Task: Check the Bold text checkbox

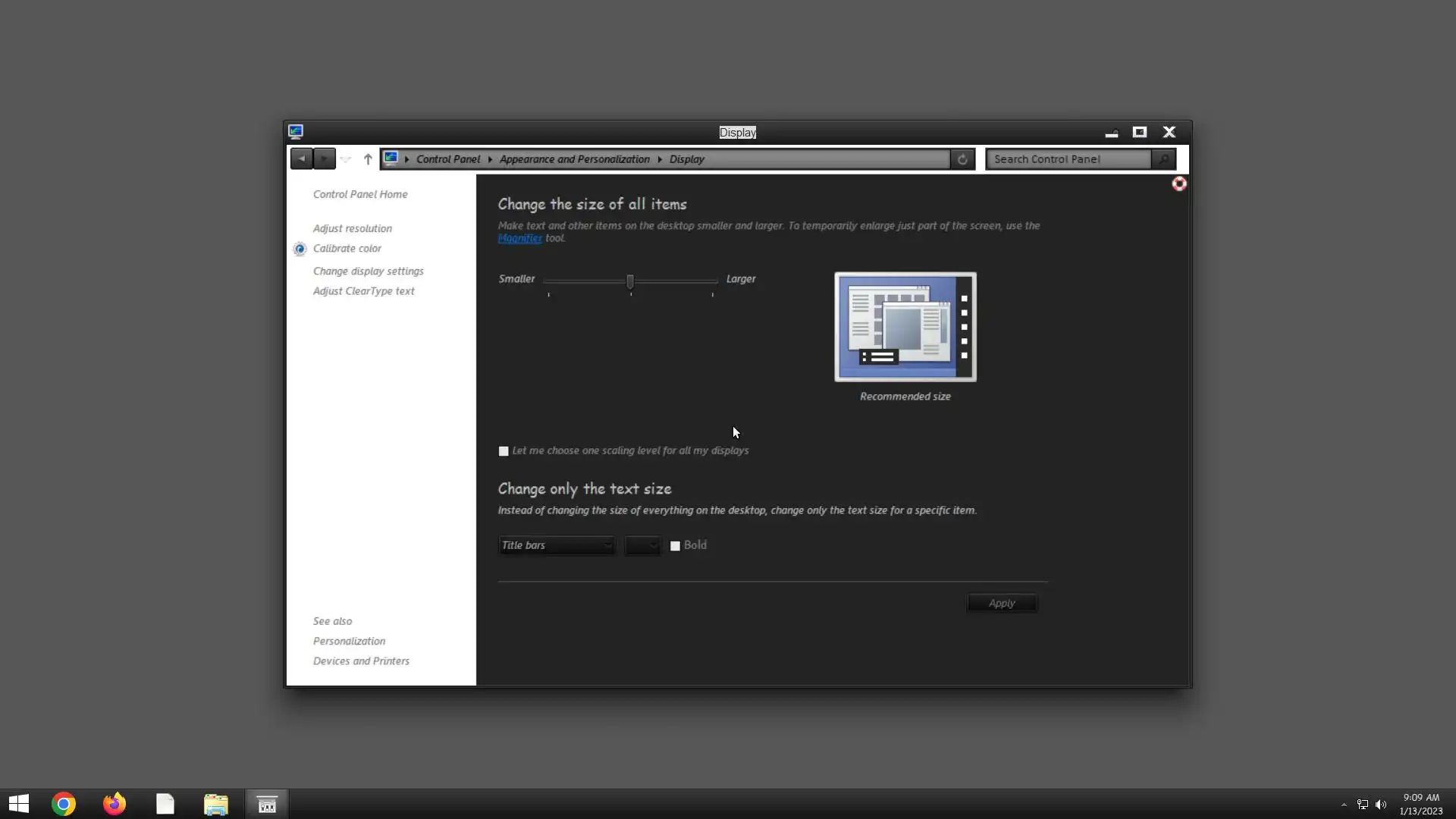Action: tap(675, 546)
